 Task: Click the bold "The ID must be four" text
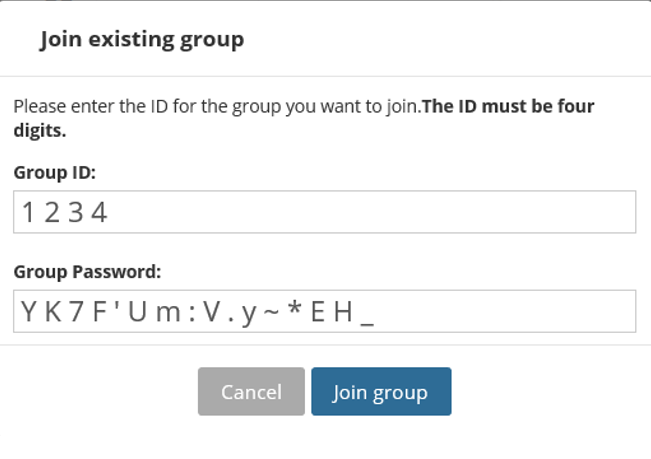[508, 106]
